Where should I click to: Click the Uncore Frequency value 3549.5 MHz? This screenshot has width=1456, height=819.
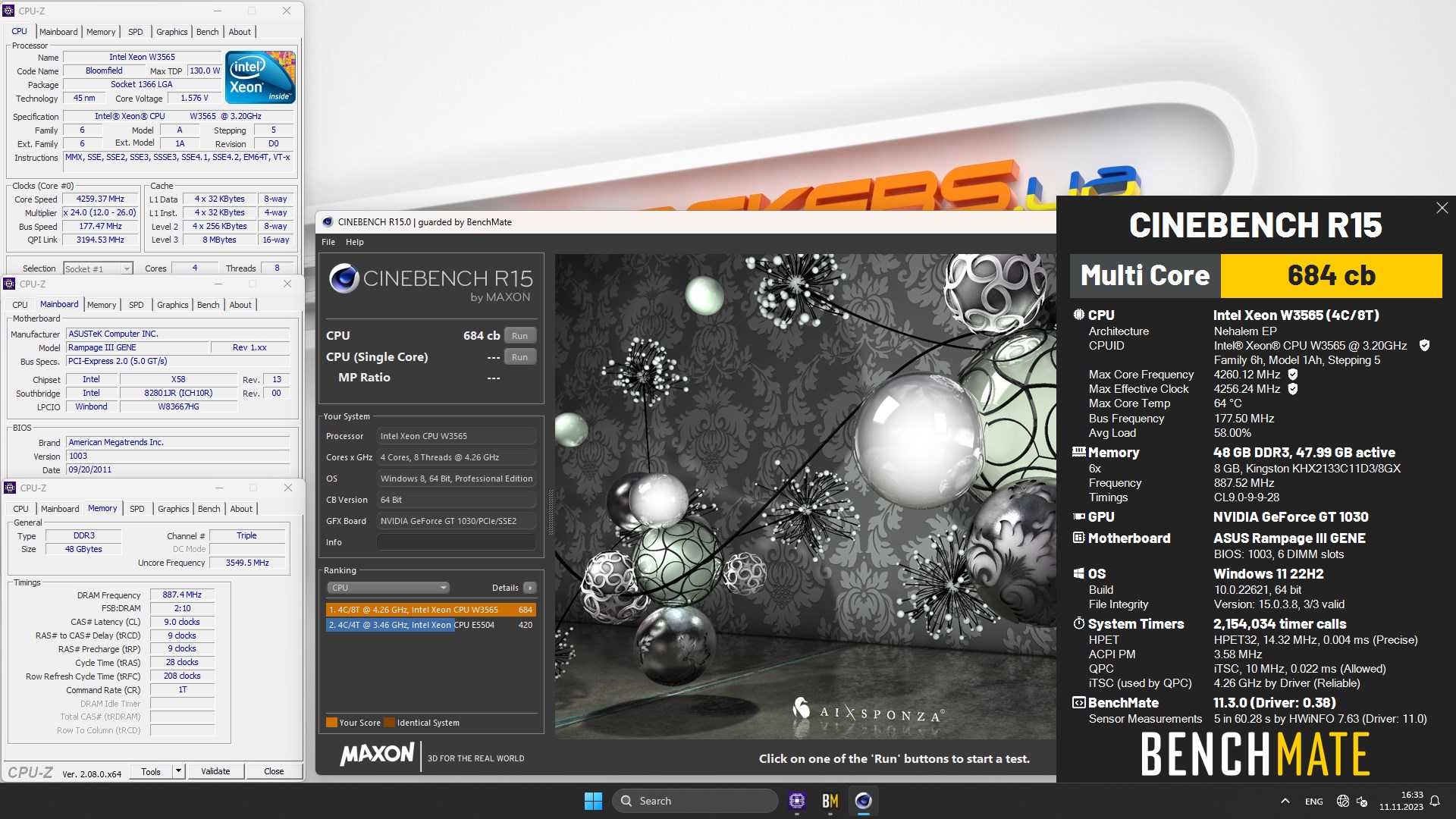247,563
